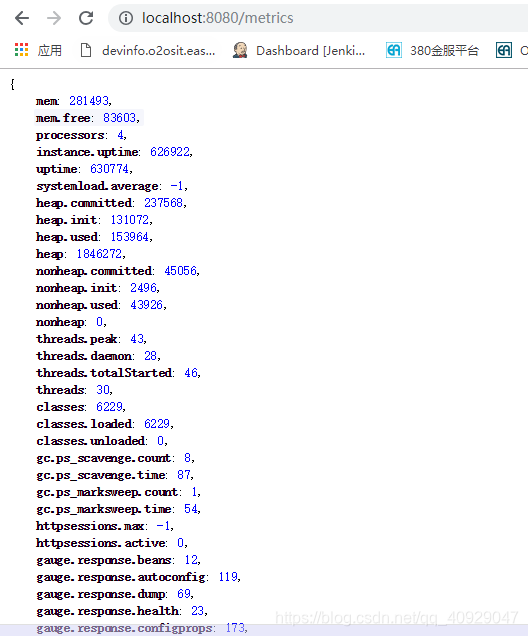Click the gc.ps_marksweep.time value 54
Screen dimensions: 528x636
191,509
